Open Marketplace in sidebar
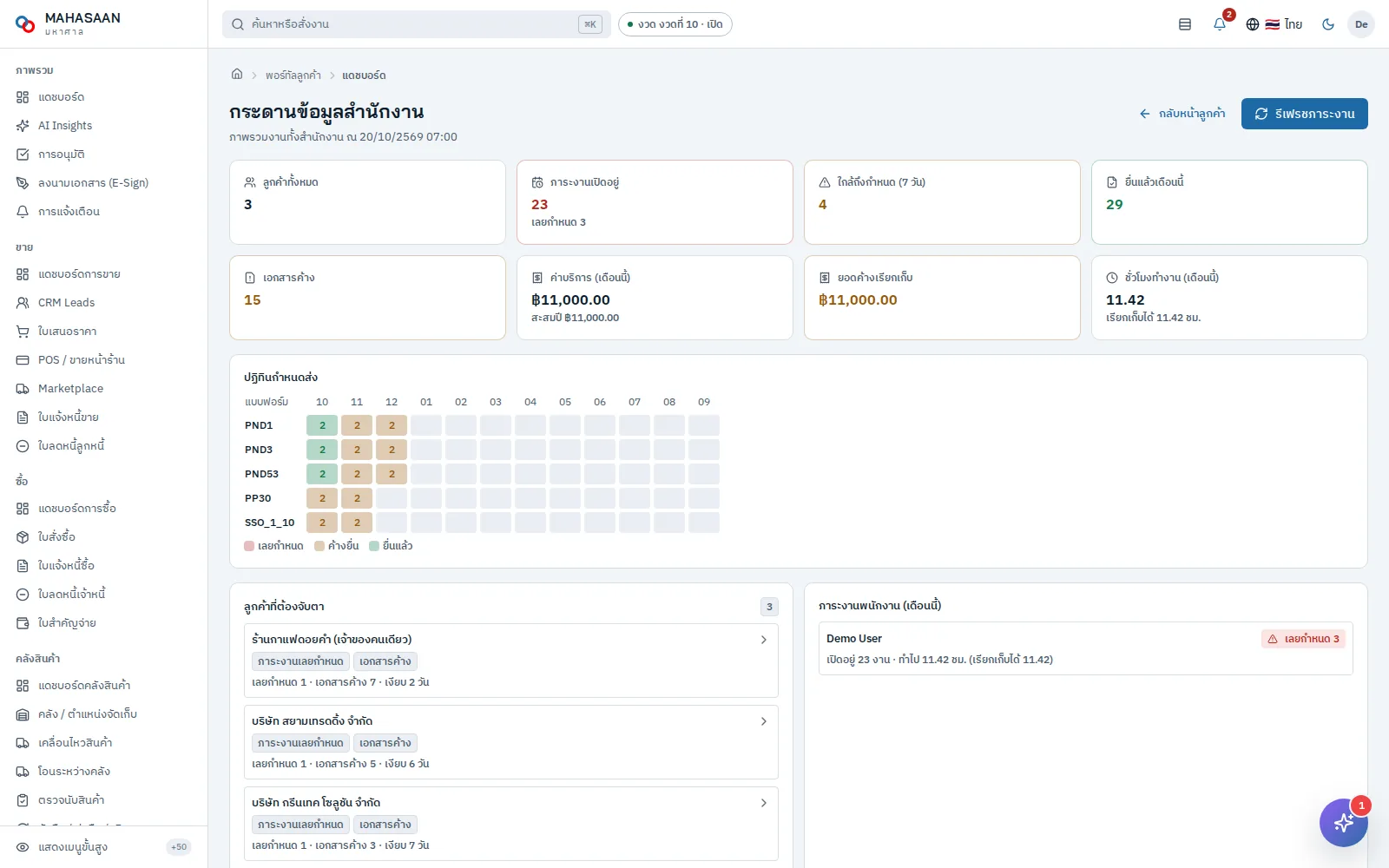Image resolution: width=1389 pixels, height=868 pixels. click(104, 389)
